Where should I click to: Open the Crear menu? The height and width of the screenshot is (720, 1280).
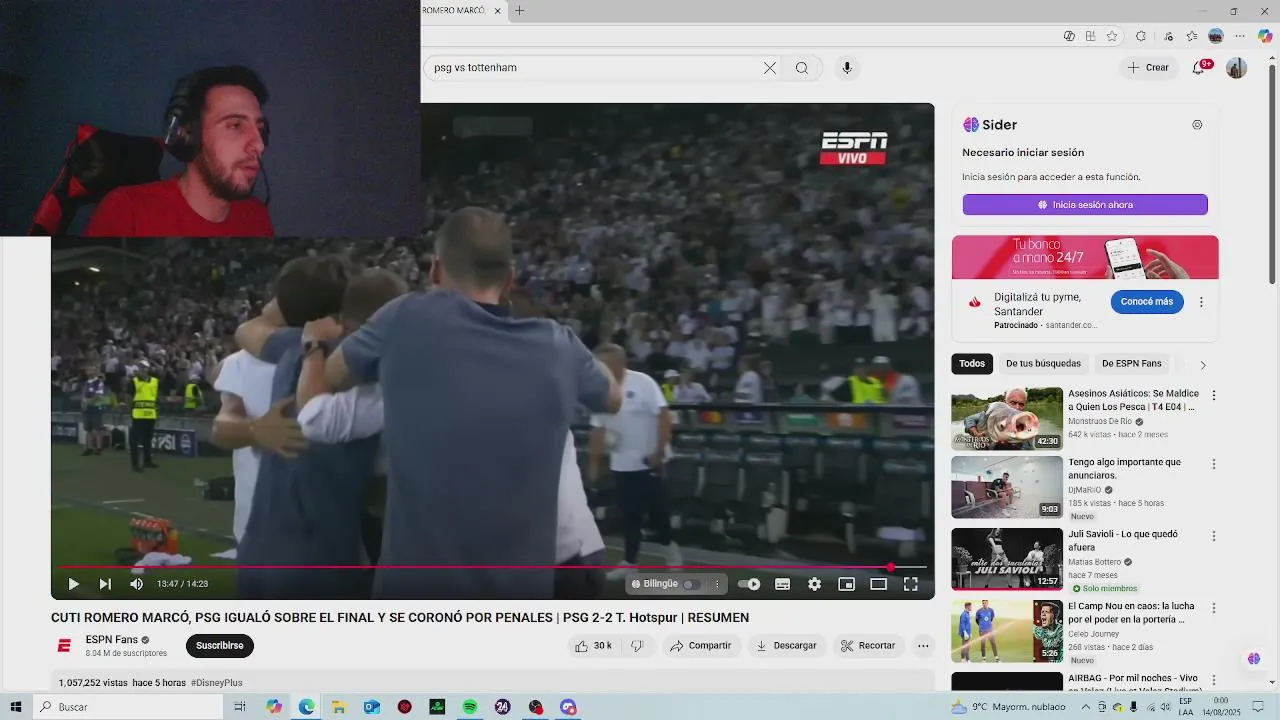pos(1148,68)
